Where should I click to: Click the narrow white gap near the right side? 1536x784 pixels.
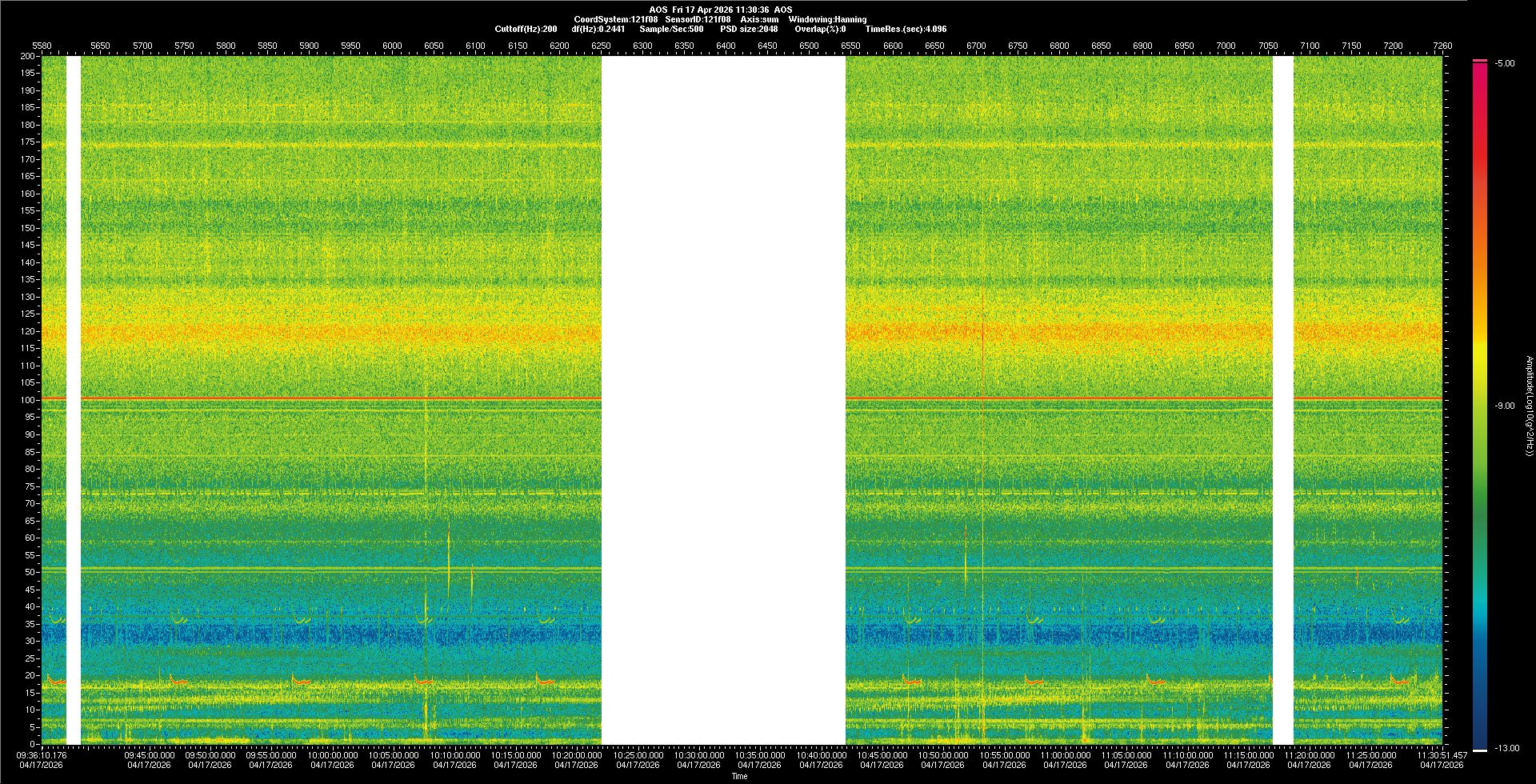(1282, 400)
